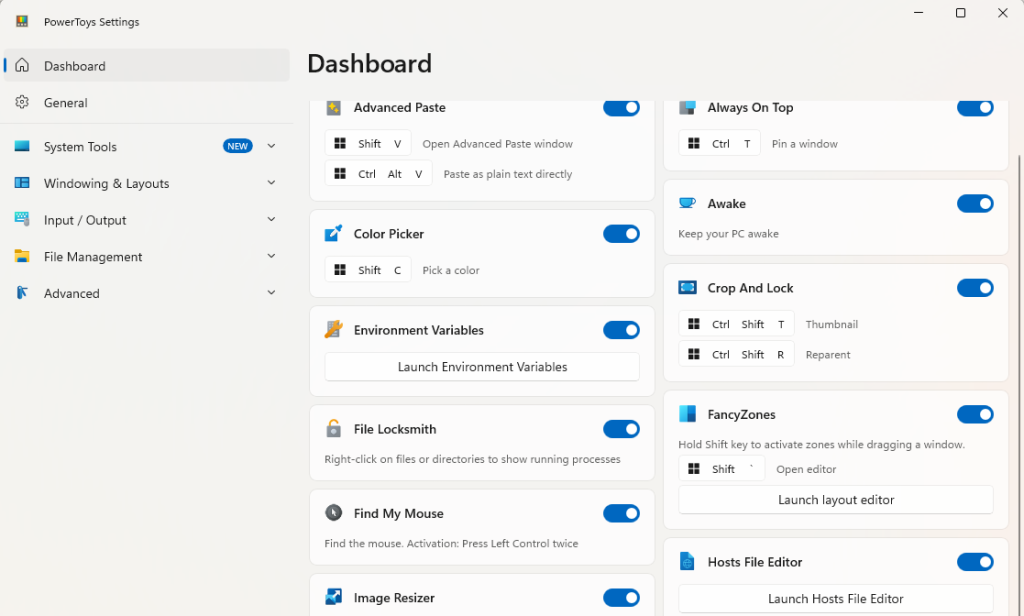This screenshot has height=616, width=1024.
Task: Click the Win Ctrl Alt V shortcut
Action: [x=379, y=173]
